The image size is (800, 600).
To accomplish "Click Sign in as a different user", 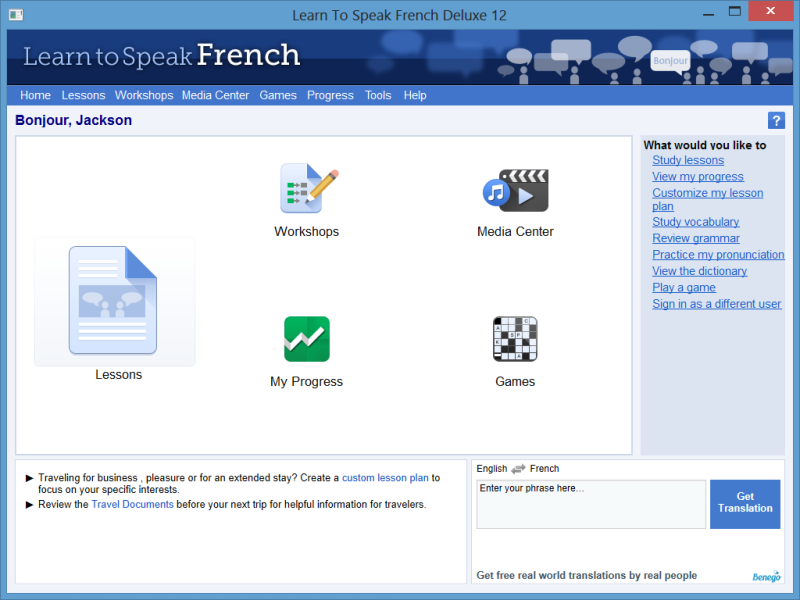I will pyautogui.click(x=716, y=304).
